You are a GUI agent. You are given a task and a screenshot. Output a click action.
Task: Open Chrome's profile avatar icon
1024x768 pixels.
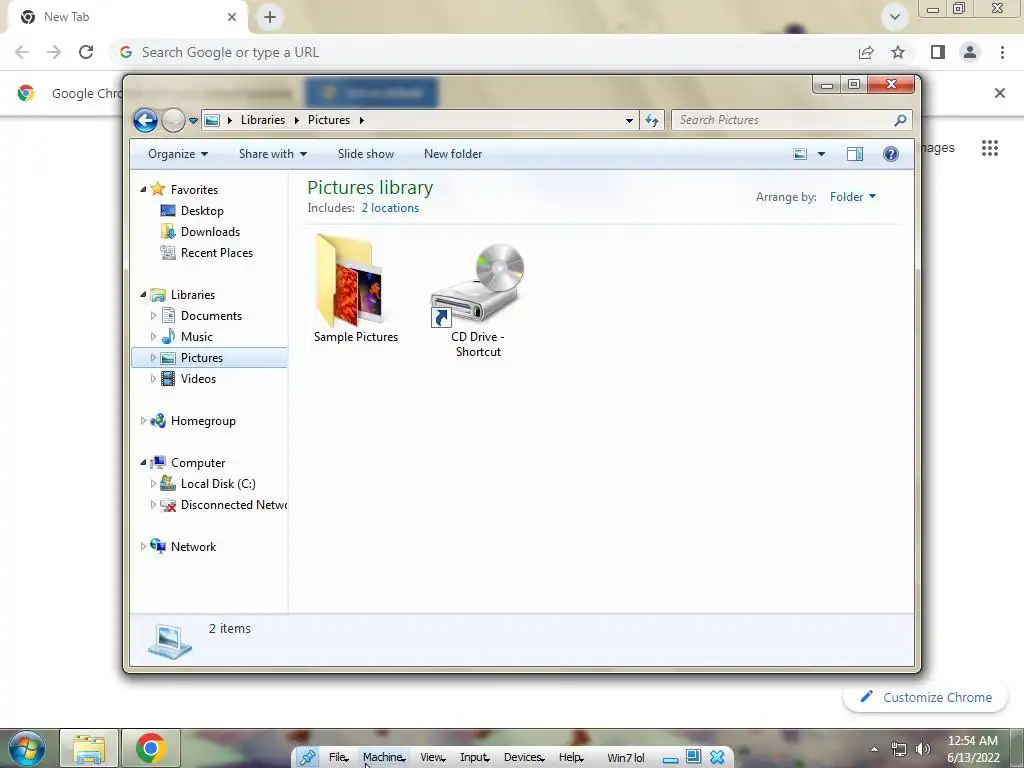click(970, 52)
